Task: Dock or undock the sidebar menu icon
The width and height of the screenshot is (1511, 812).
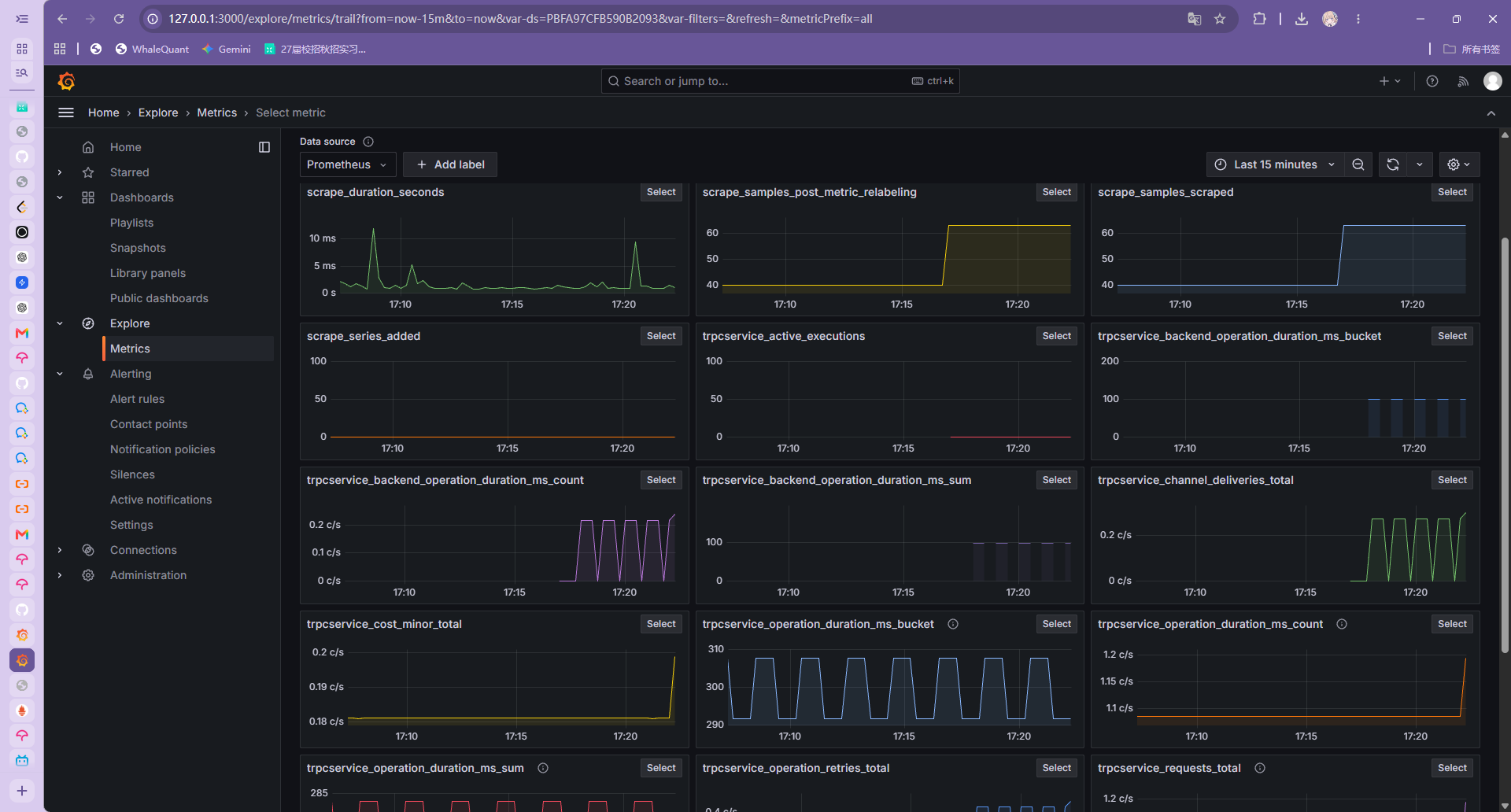Action: coord(264,147)
